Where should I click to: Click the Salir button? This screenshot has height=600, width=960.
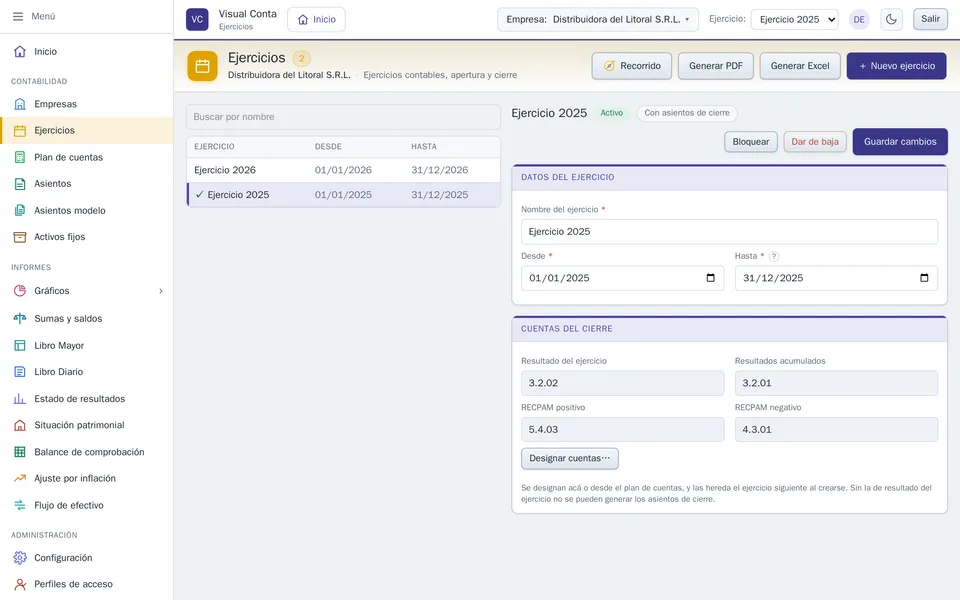[930, 19]
